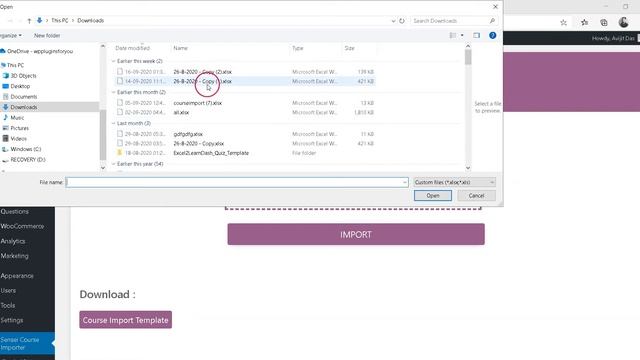Select Downloads in breadcrumb path

tap(91, 20)
